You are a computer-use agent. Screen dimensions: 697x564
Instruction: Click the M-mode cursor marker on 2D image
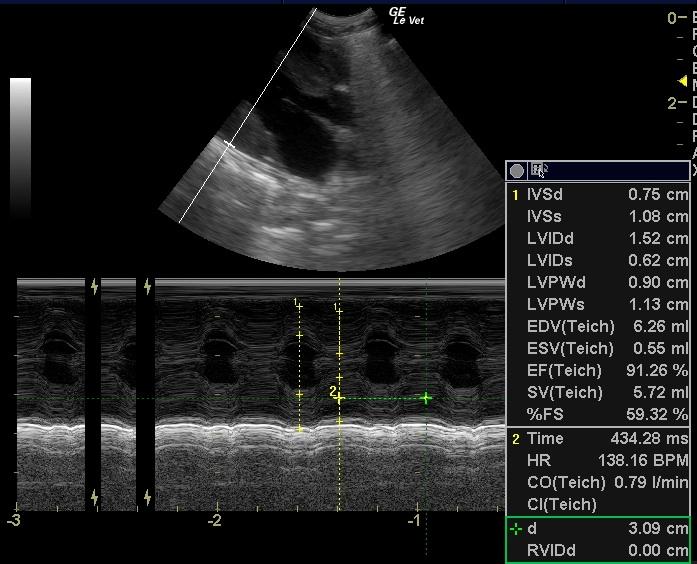[229, 145]
